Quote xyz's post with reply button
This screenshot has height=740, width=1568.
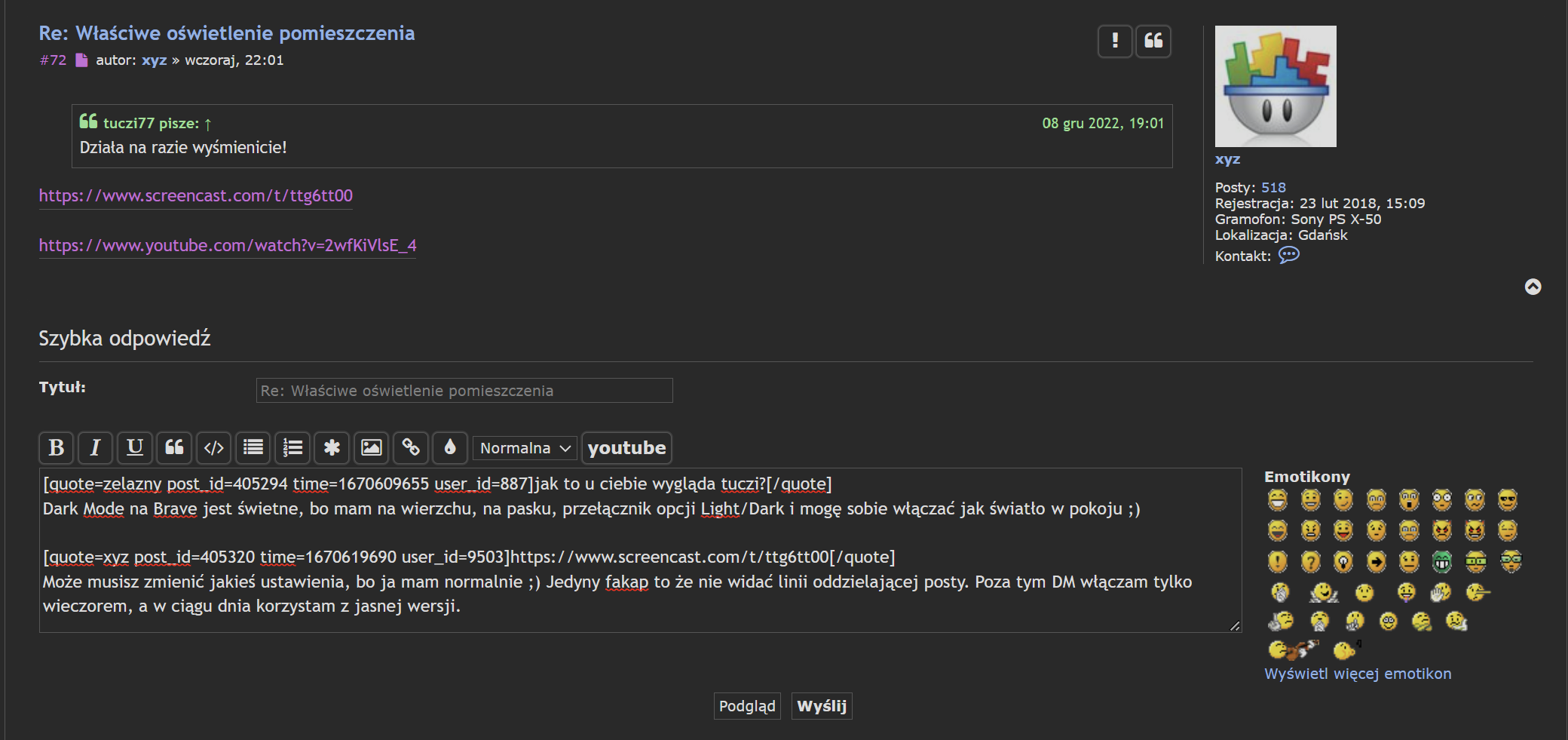[1153, 41]
